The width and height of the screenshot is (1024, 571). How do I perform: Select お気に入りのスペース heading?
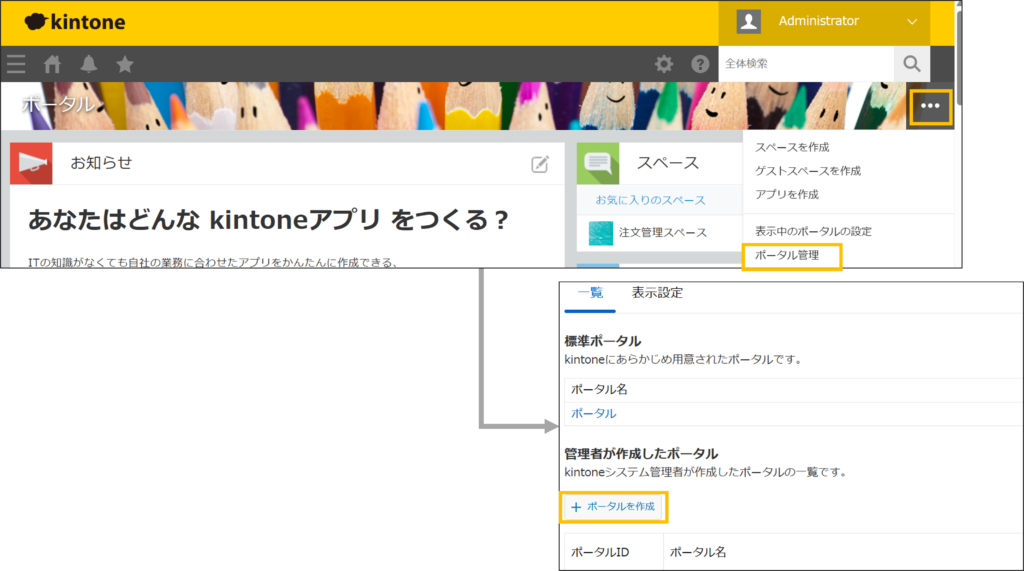click(650, 200)
